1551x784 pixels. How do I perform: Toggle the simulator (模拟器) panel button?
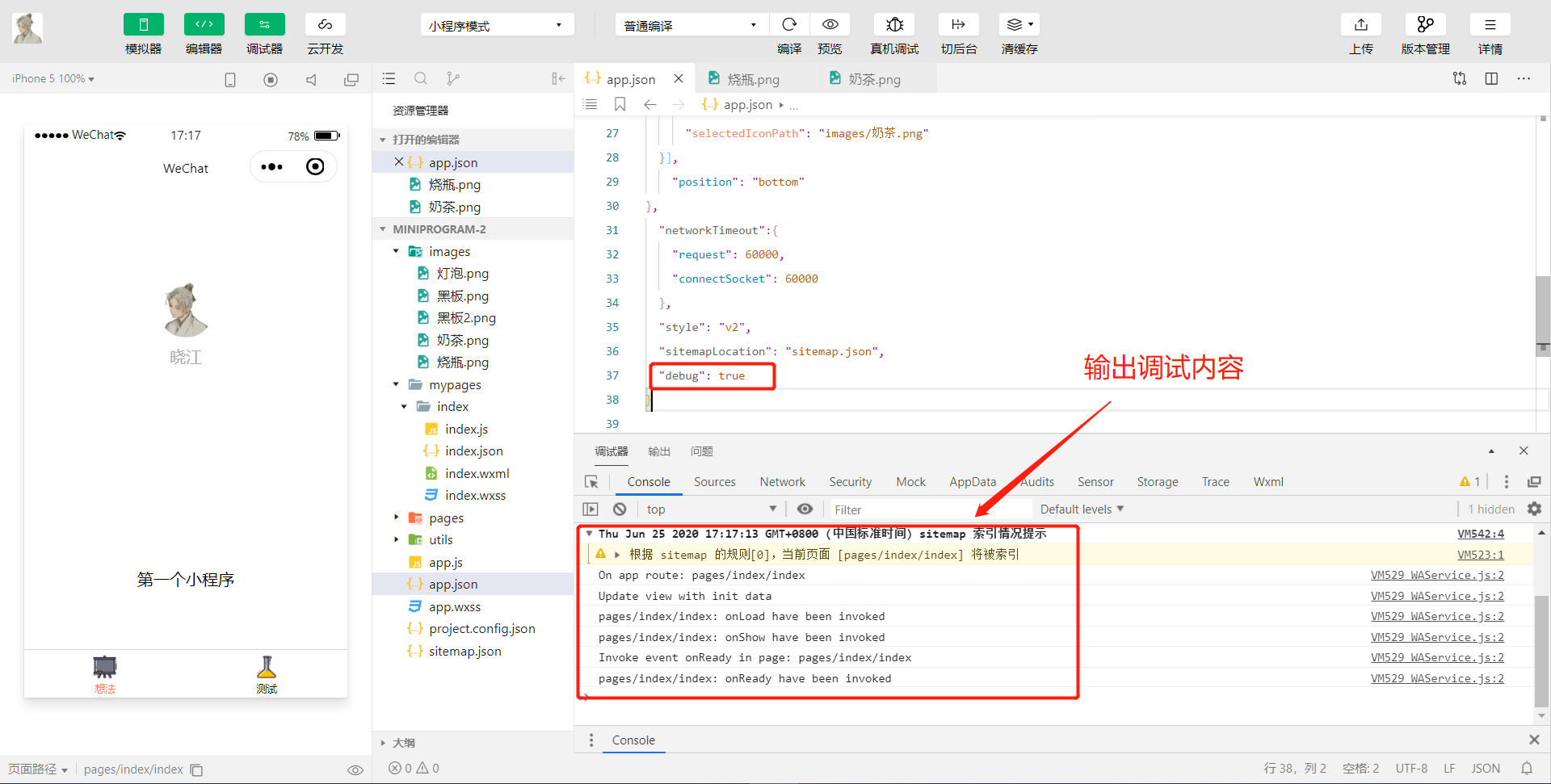[x=144, y=24]
